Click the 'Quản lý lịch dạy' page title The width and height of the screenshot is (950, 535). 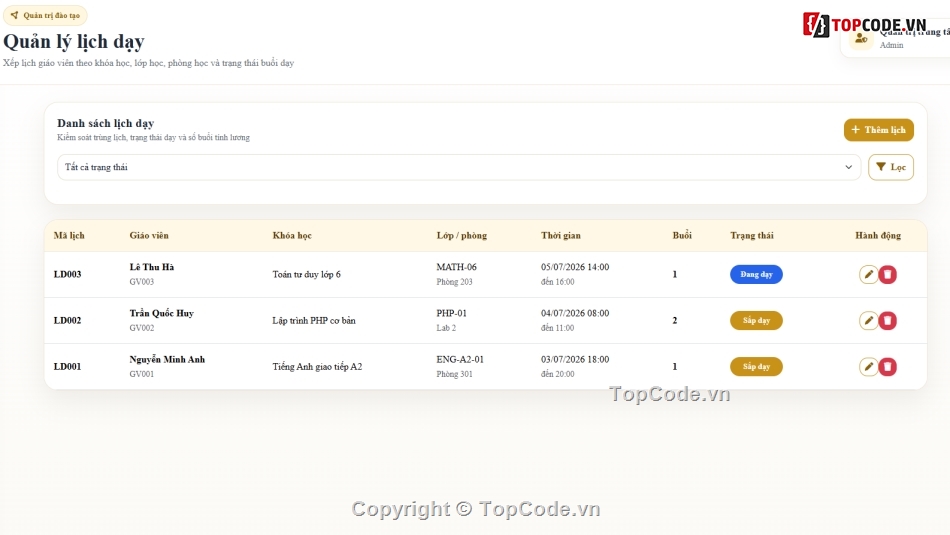click(74, 42)
